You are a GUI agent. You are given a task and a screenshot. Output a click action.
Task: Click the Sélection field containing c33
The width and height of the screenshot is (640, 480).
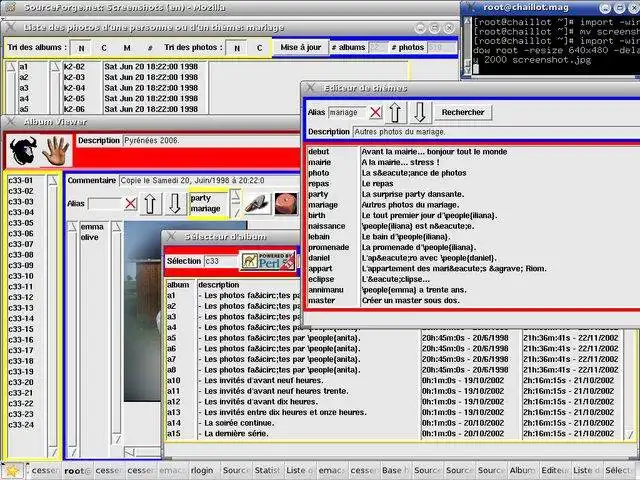[x=221, y=261]
